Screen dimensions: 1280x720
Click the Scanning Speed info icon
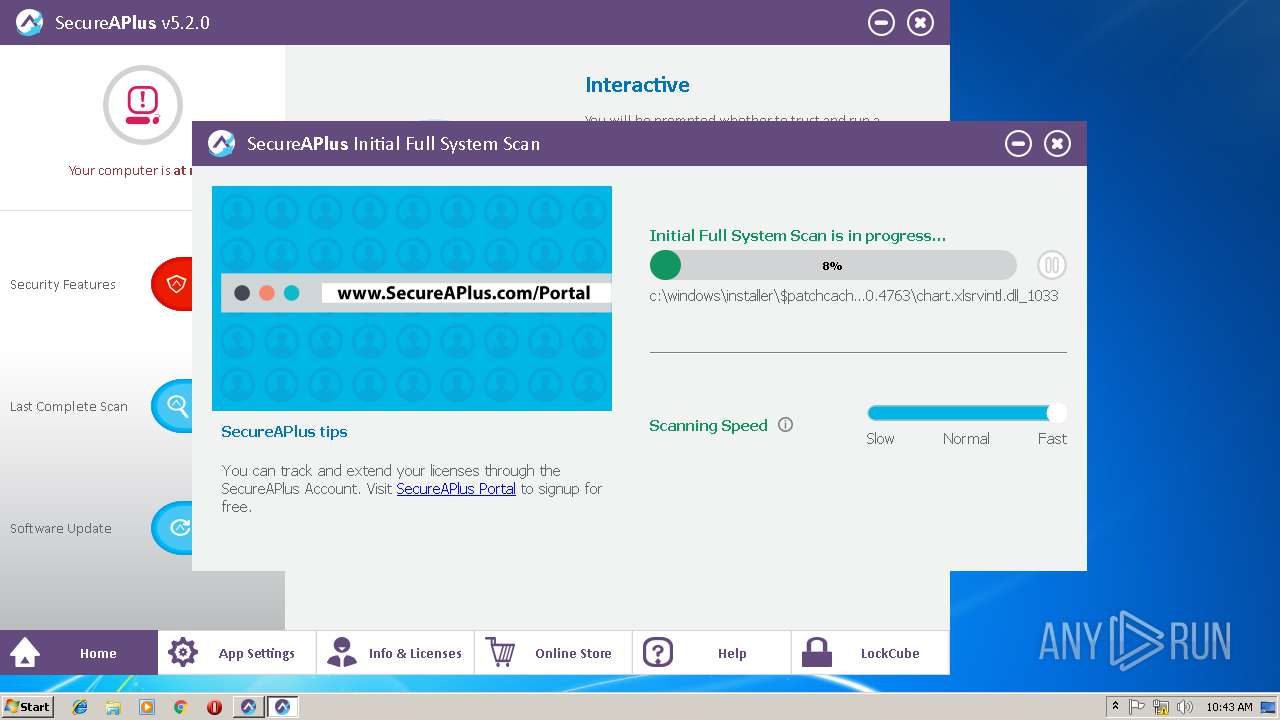pyautogui.click(x=785, y=425)
